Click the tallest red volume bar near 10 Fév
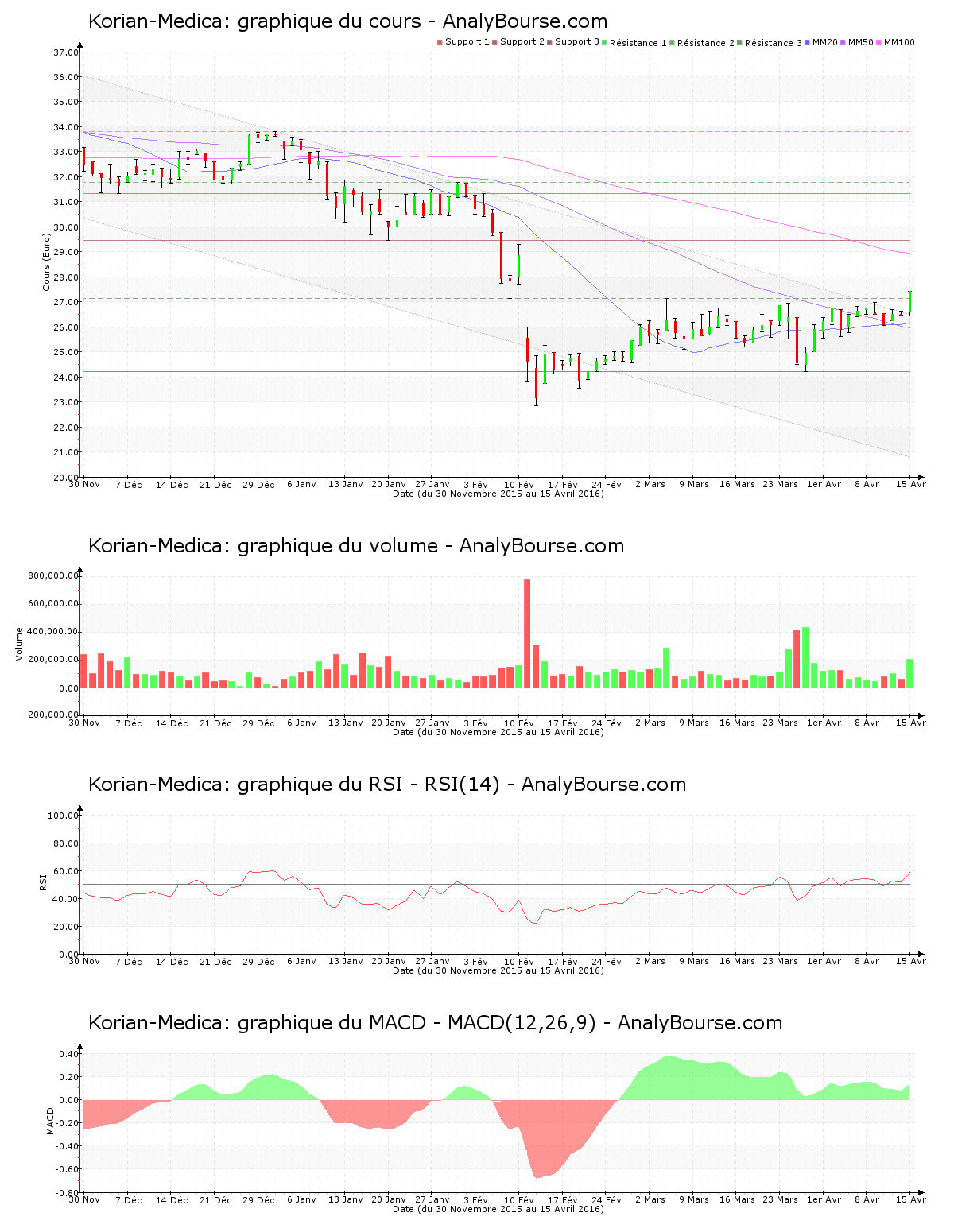Screen dimensions: 954x1232 pos(527,634)
